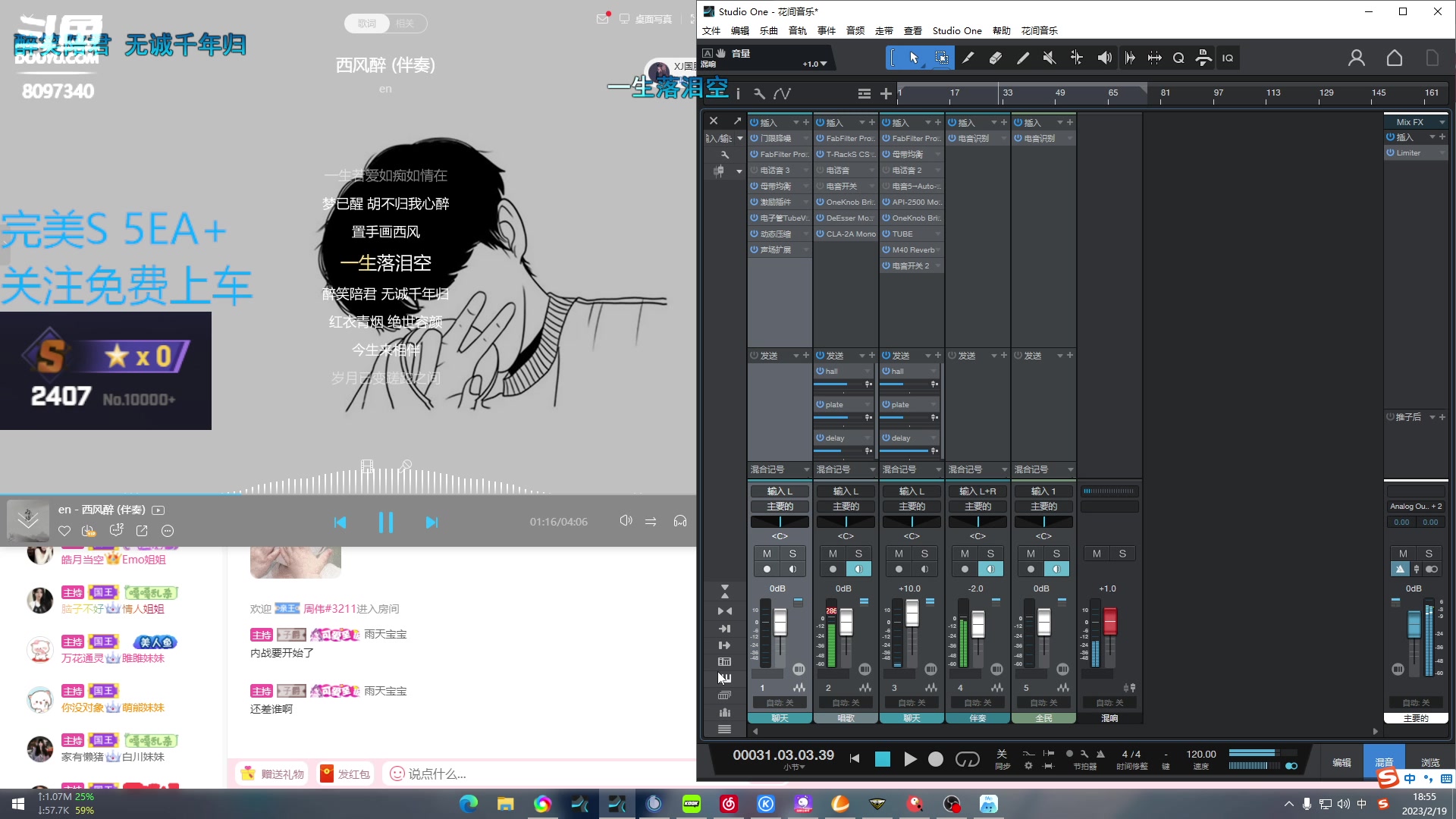Select the Paint pencil tool
Image resolution: width=1456 pixels, height=819 pixels.
tap(1023, 58)
